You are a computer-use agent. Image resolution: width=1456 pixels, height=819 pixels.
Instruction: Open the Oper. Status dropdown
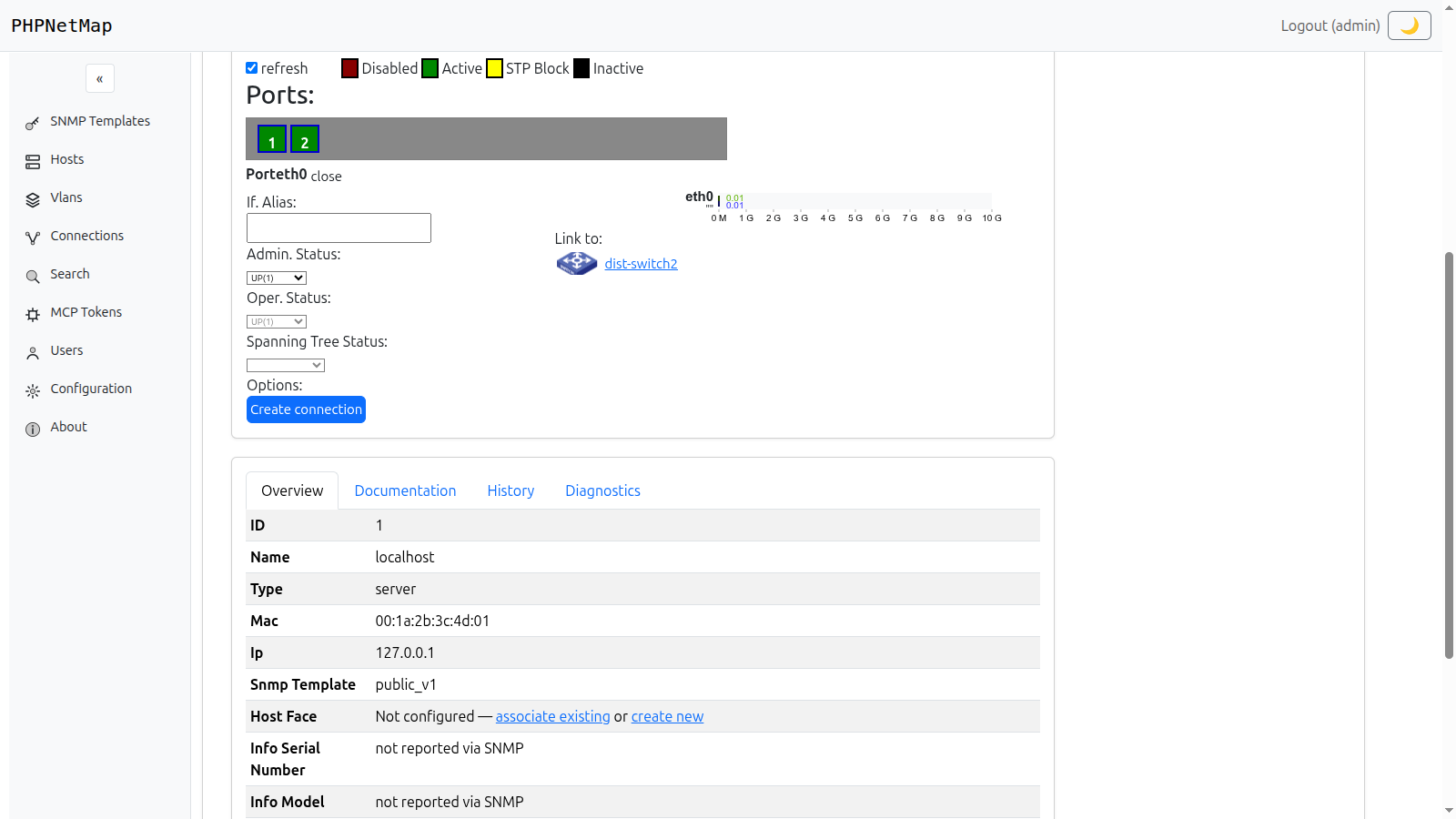point(277,321)
